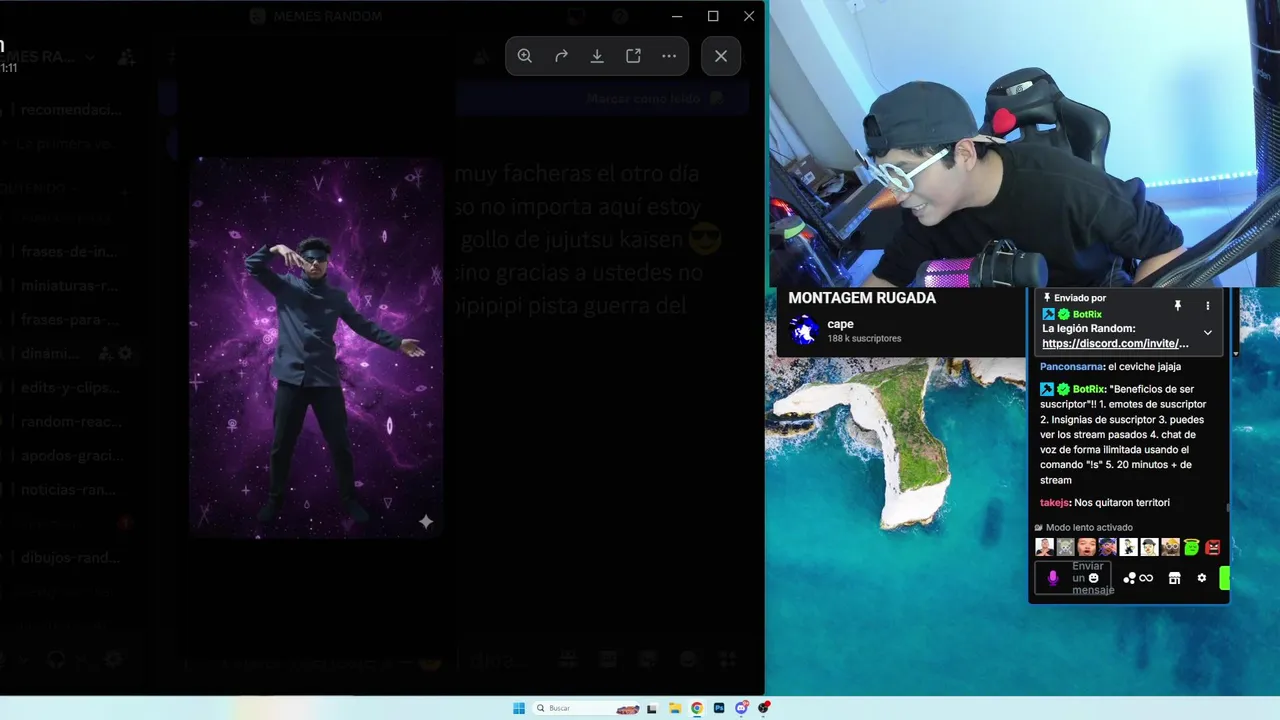Close the Discord image viewer

tap(721, 56)
